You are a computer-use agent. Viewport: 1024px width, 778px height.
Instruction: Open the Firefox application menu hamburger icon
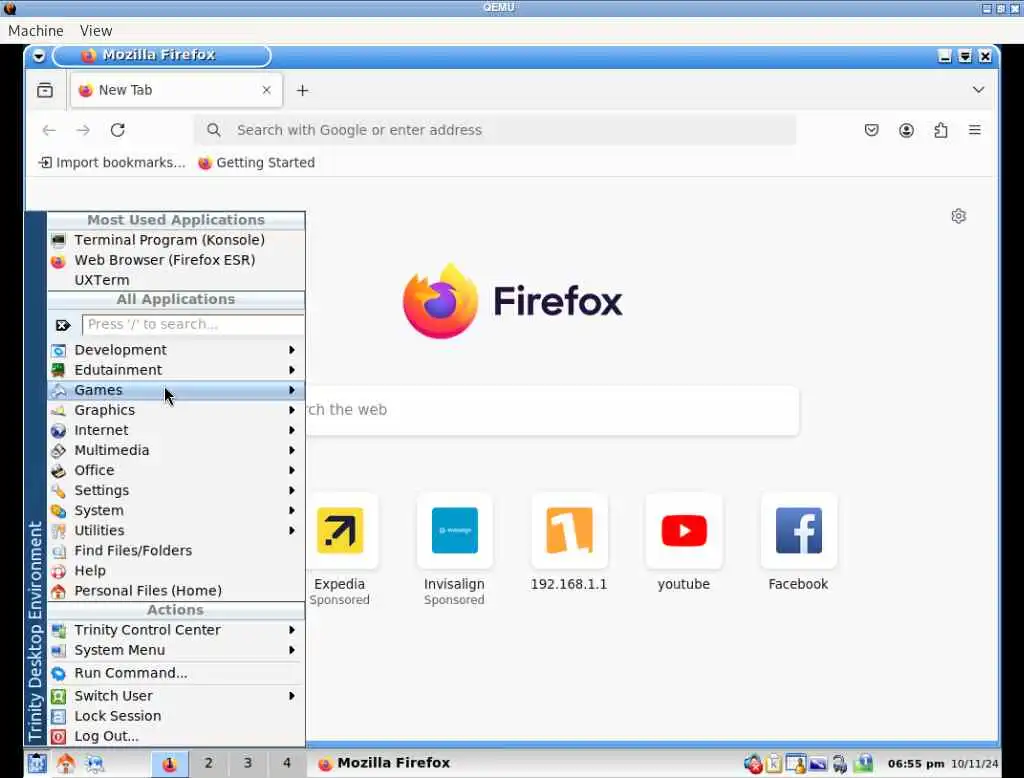[x=974, y=130]
